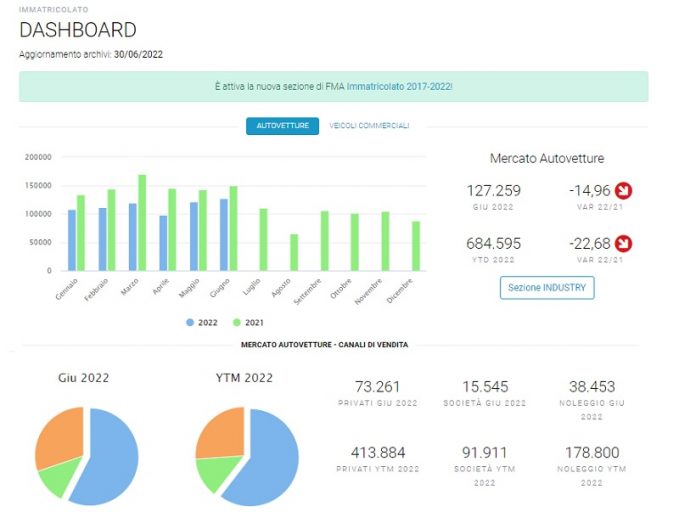Open the Immatricolato 2017-2022 link
Screen dimensions: 679x512
pos(399,86)
